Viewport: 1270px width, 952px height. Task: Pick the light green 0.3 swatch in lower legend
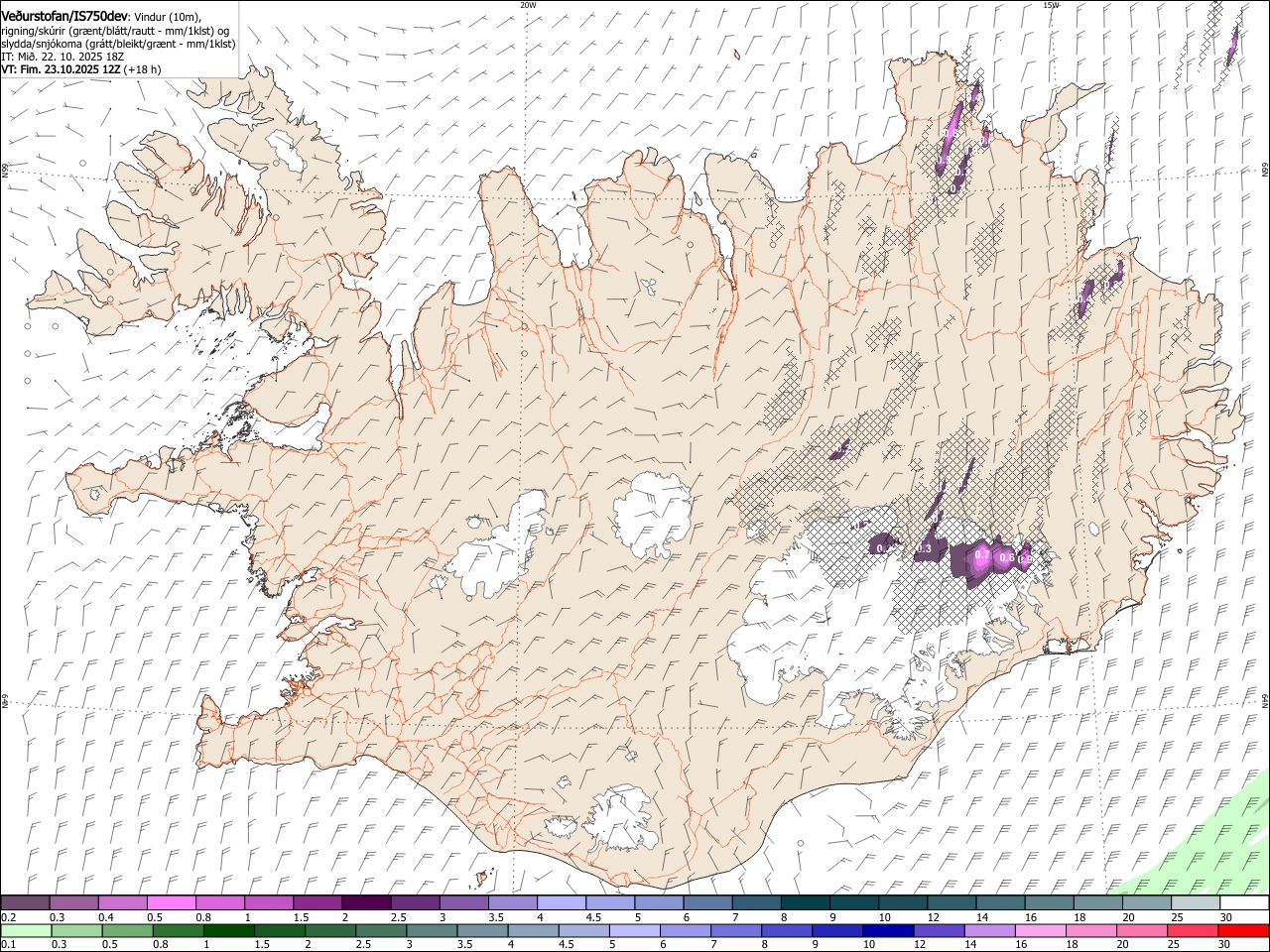pyautogui.click(x=76, y=931)
